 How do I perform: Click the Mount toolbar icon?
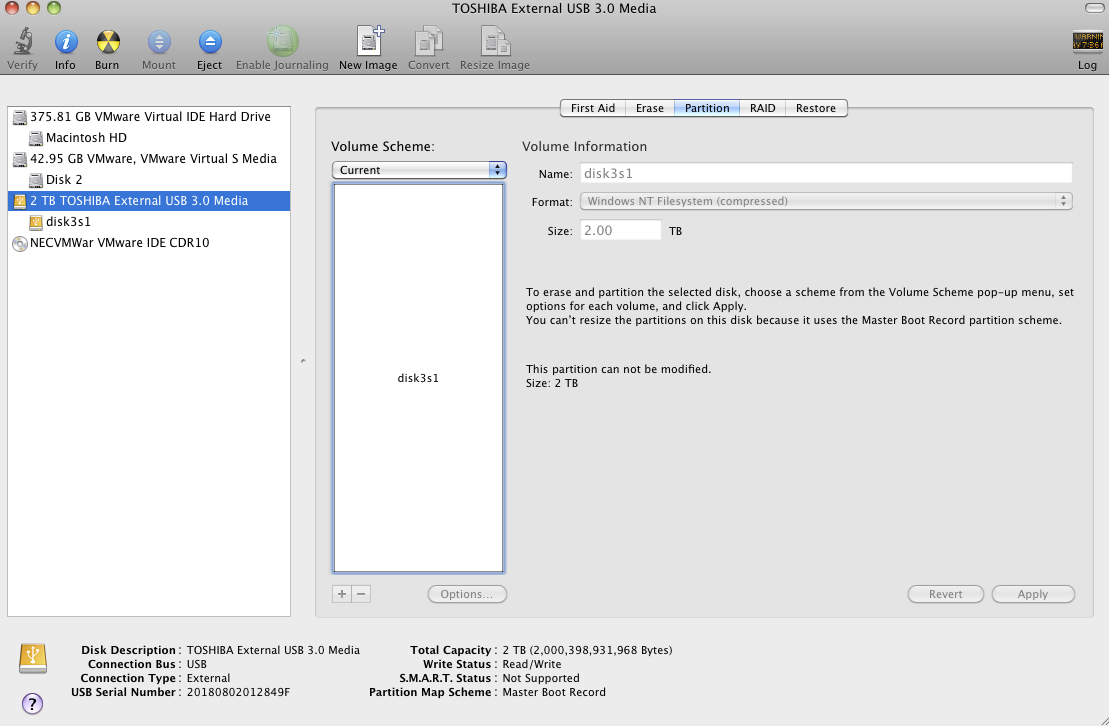[x=159, y=42]
